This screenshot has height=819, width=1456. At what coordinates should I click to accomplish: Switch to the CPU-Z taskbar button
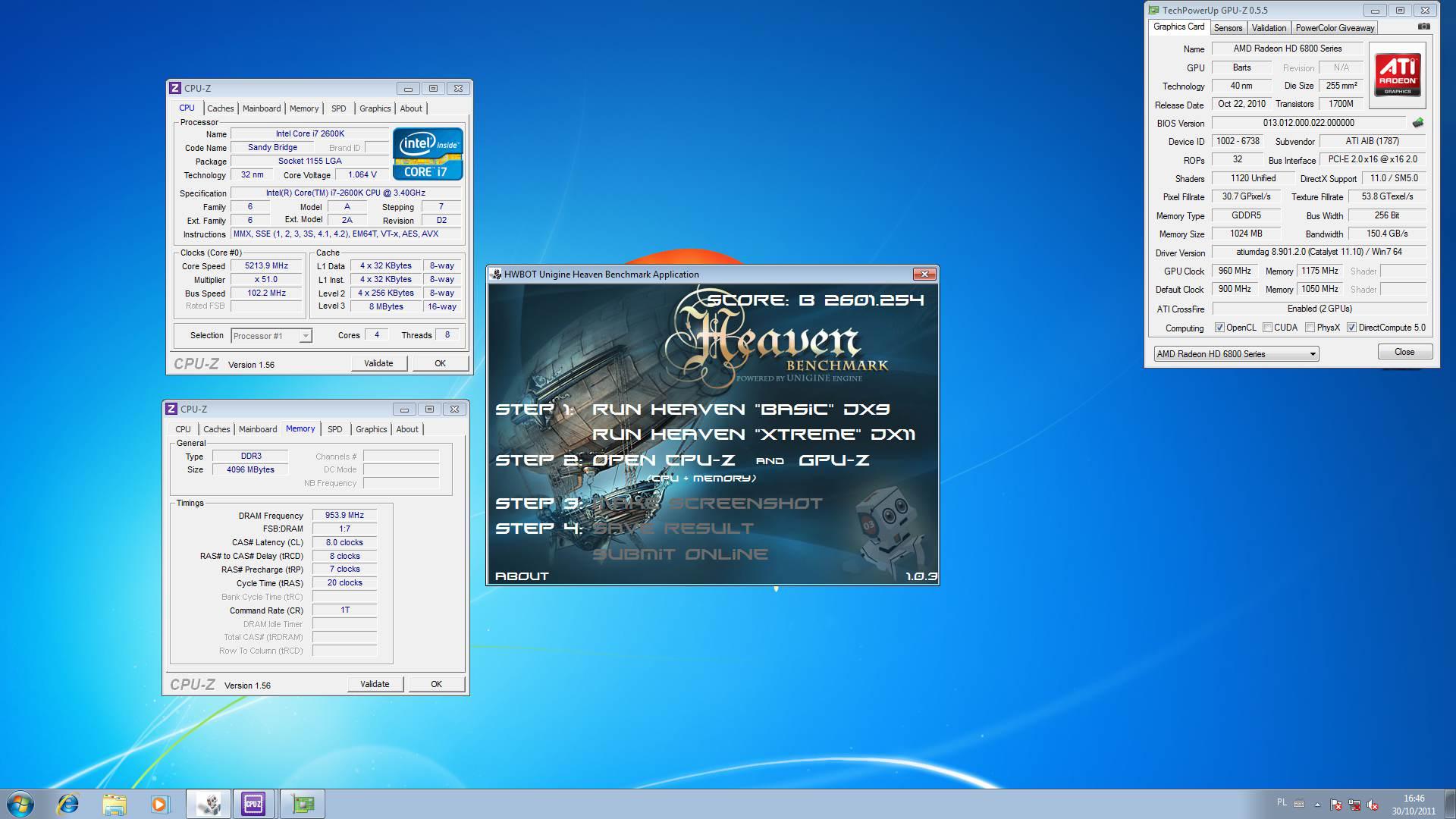tap(253, 804)
